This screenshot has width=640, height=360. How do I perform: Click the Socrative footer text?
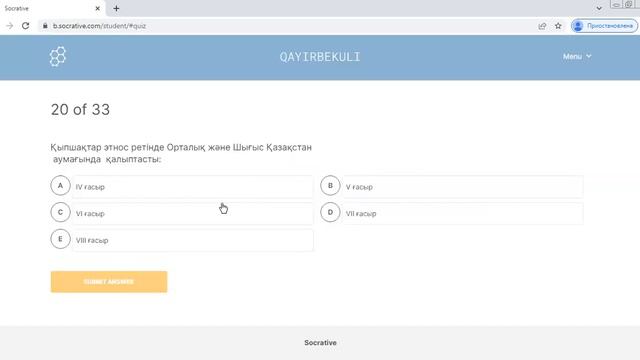click(320, 342)
